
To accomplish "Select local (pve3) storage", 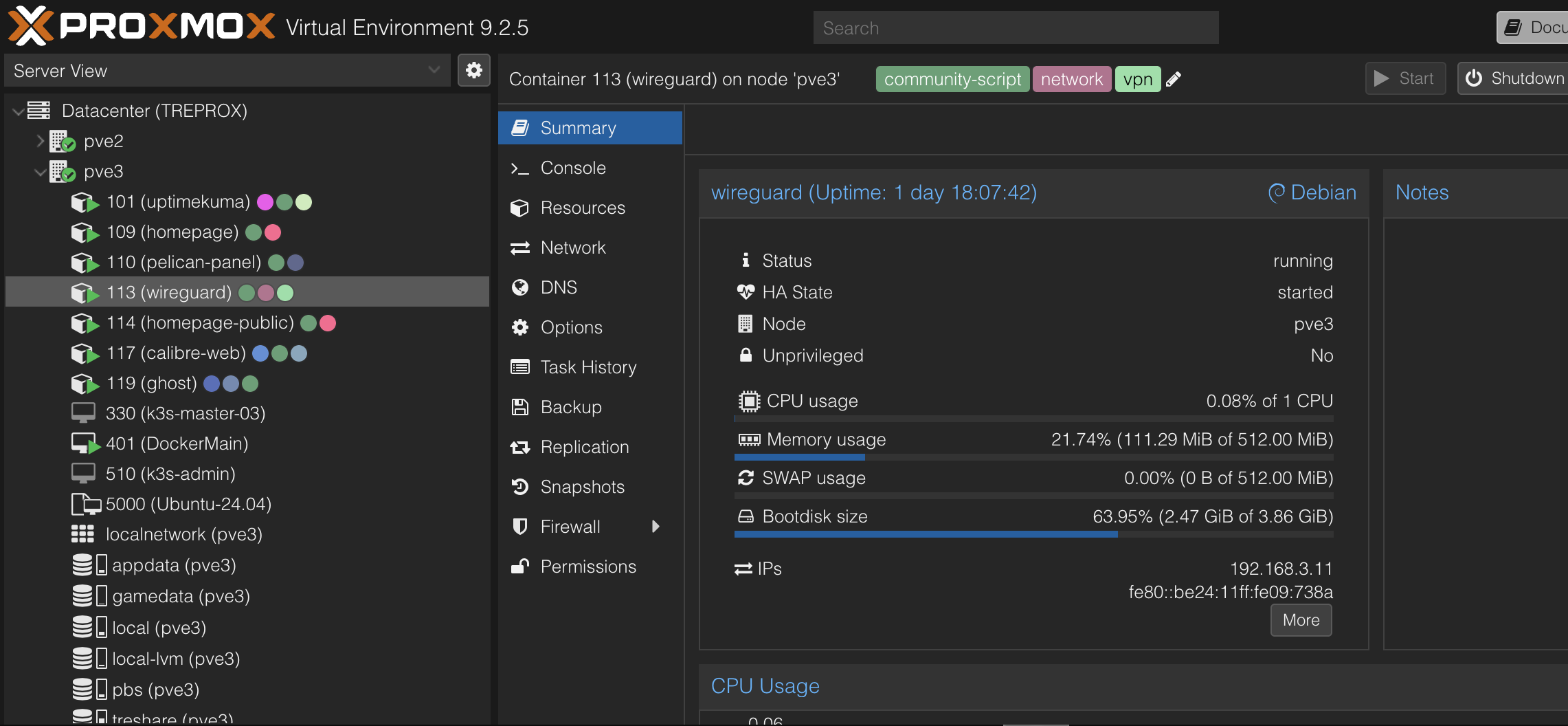I will (247, 627).
